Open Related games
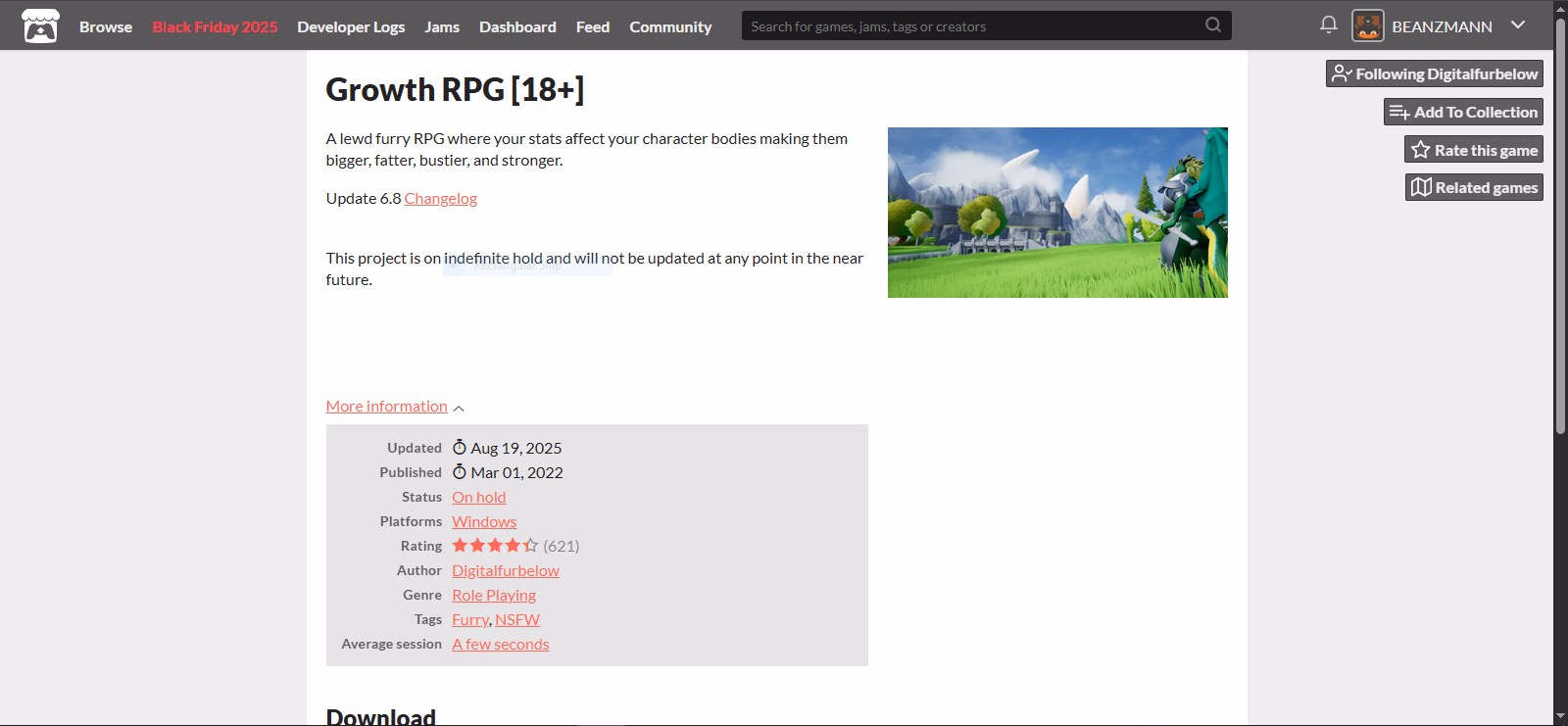1568x726 pixels. (x=1473, y=188)
